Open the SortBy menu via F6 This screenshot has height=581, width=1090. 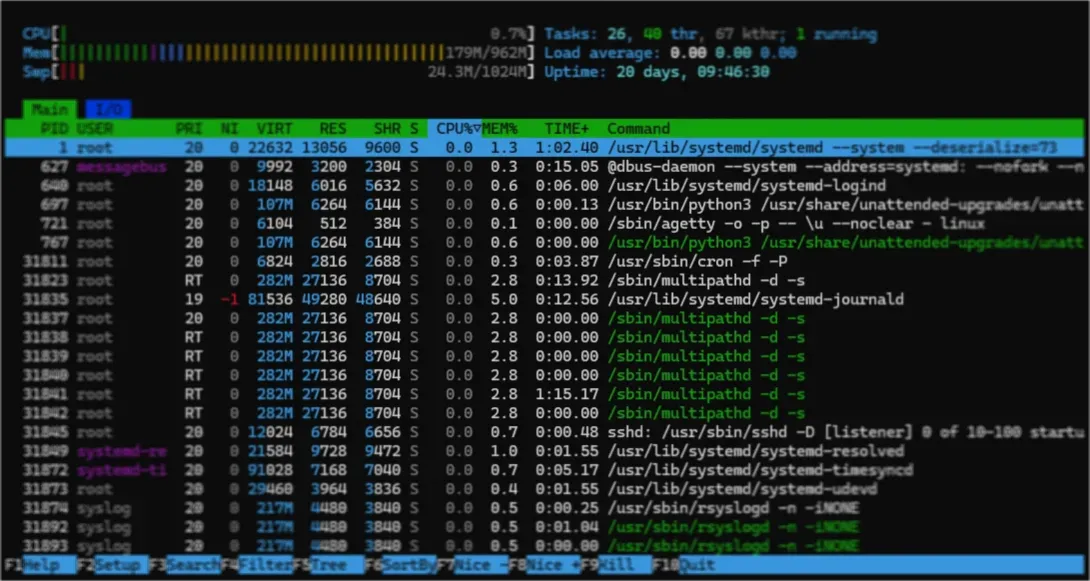tap(405, 565)
